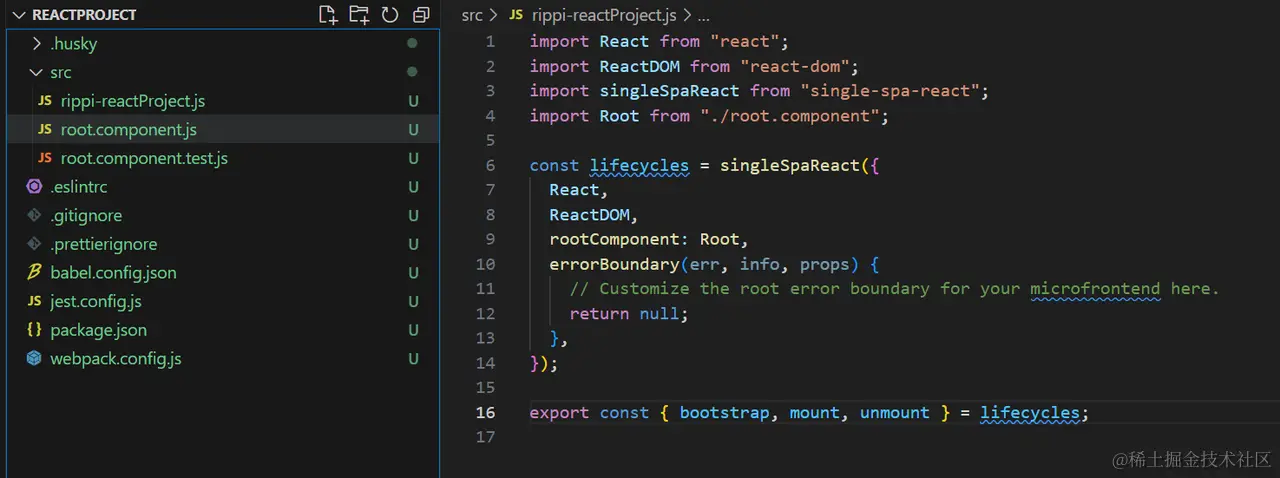This screenshot has height=478, width=1280.
Task: Collapse all folders in explorer
Action: [421, 14]
